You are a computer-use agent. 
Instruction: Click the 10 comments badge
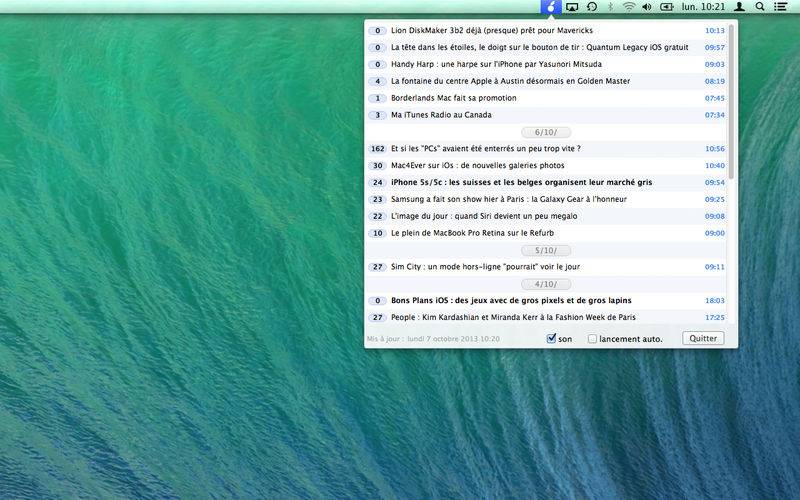coord(378,233)
